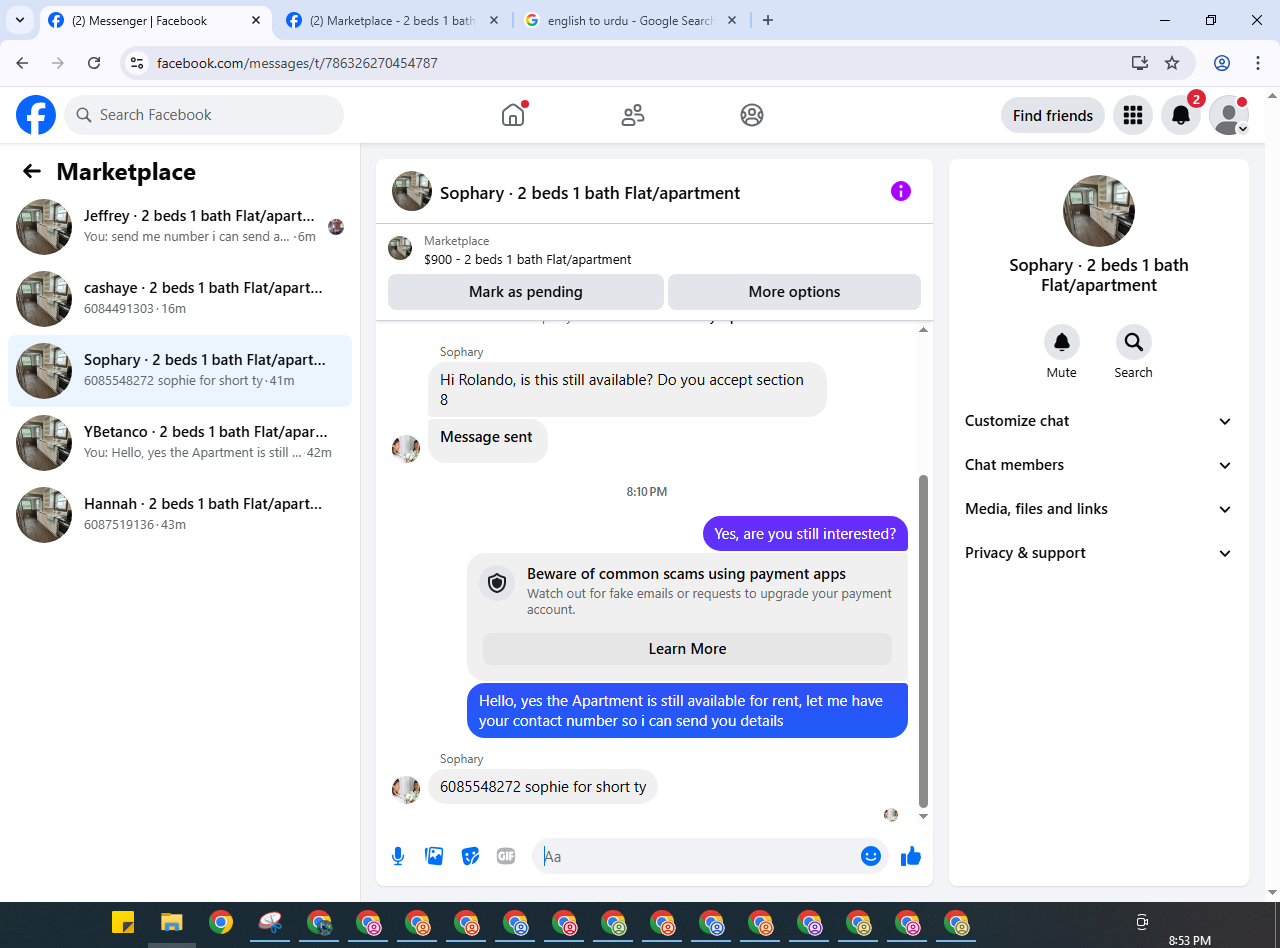This screenshot has height=948, width=1280.
Task: Click the chat scrollbar thumb
Action: coord(923,640)
